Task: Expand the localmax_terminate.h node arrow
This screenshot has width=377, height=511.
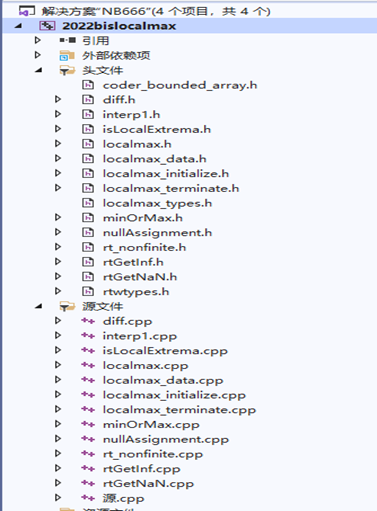Action: click(x=58, y=188)
